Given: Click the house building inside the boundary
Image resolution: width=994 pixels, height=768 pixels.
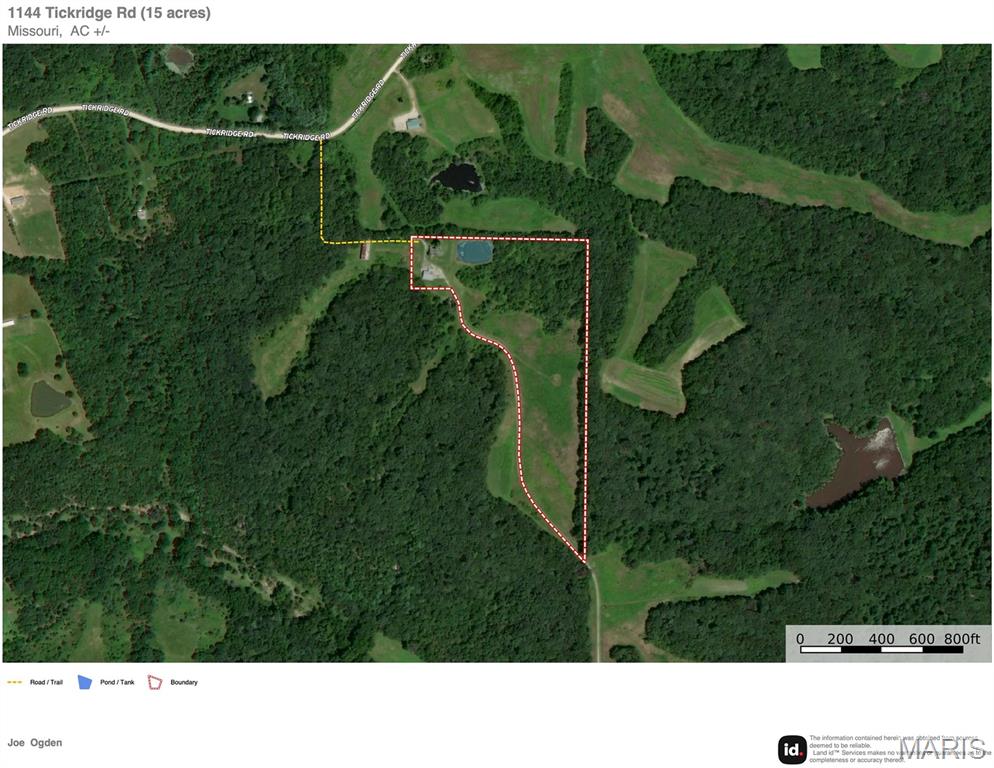Looking at the screenshot, I should click(430, 273).
